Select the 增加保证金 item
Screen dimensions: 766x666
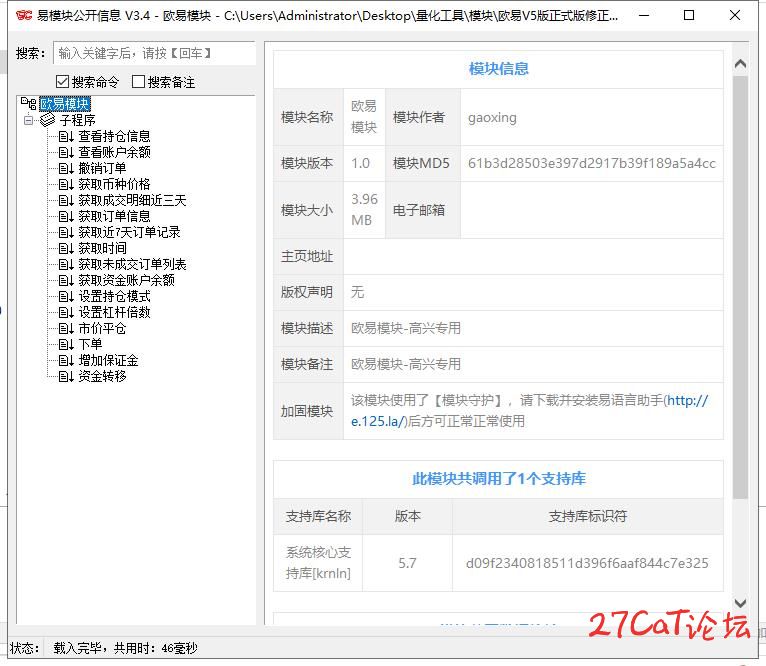coord(108,361)
